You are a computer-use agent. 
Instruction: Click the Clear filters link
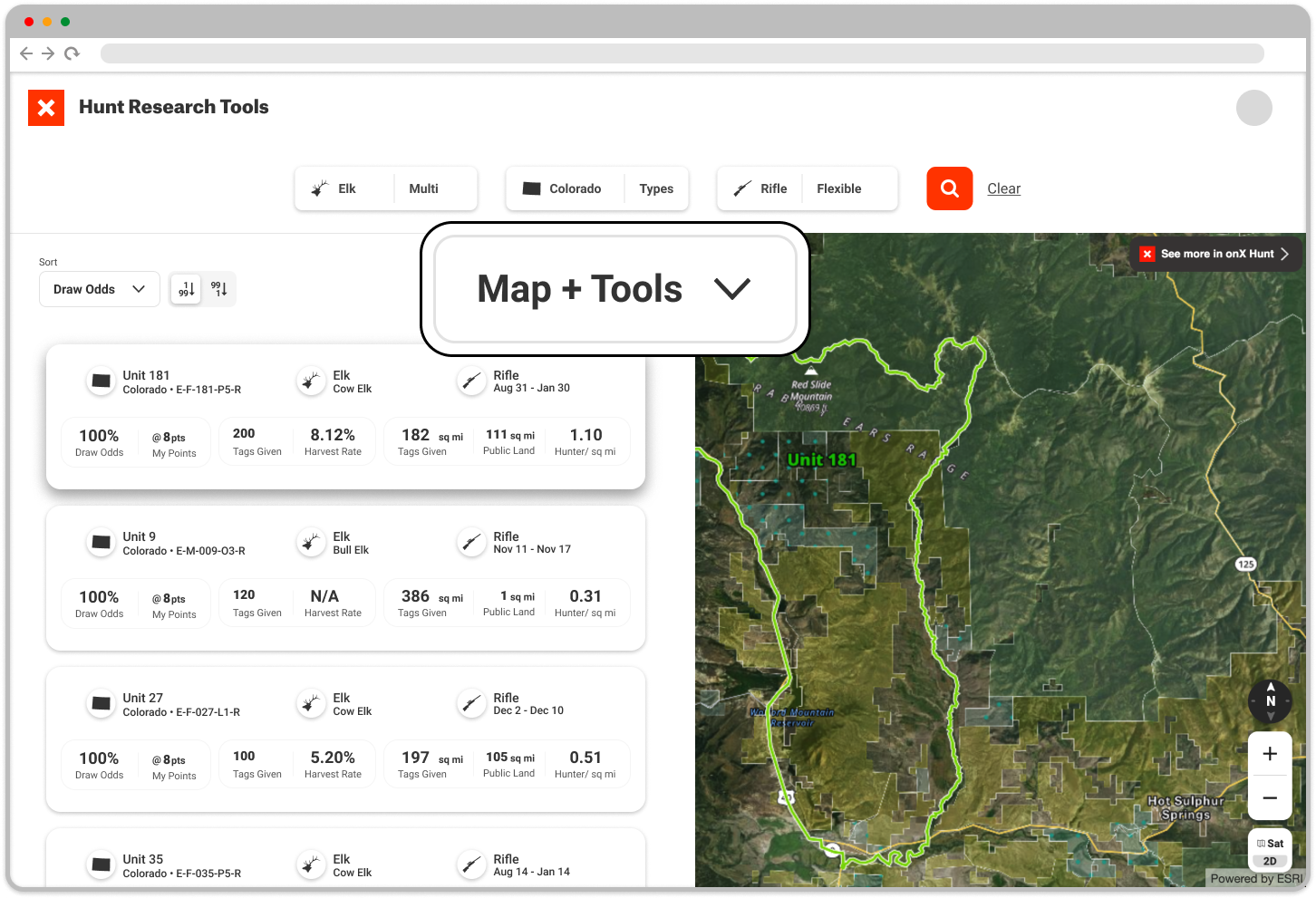pos(1003,188)
